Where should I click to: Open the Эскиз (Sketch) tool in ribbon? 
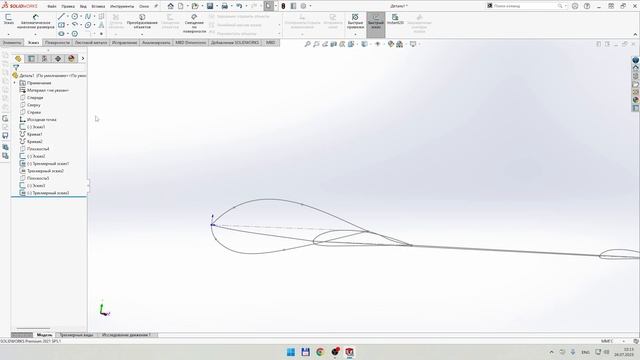(x=8, y=19)
